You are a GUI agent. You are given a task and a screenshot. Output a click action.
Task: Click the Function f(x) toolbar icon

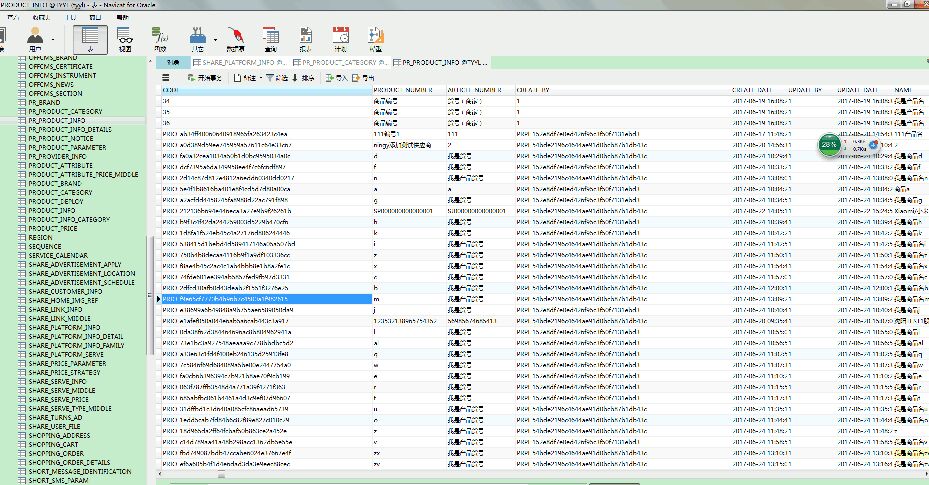point(160,37)
